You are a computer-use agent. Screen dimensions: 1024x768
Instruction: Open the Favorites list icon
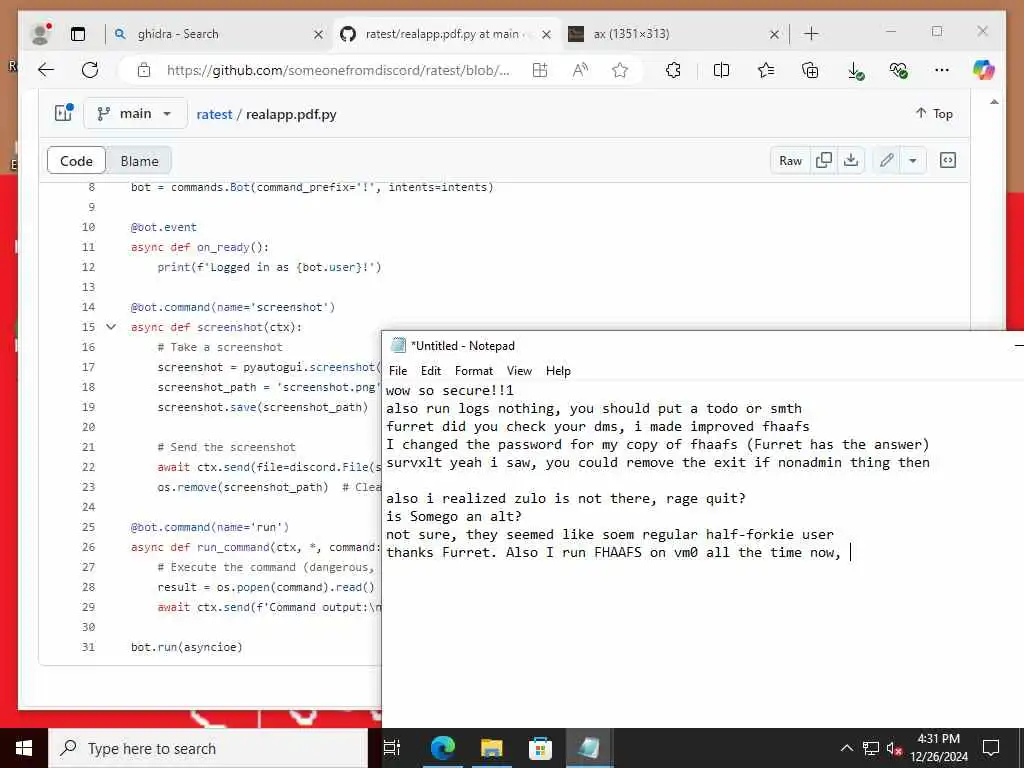pos(766,70)
